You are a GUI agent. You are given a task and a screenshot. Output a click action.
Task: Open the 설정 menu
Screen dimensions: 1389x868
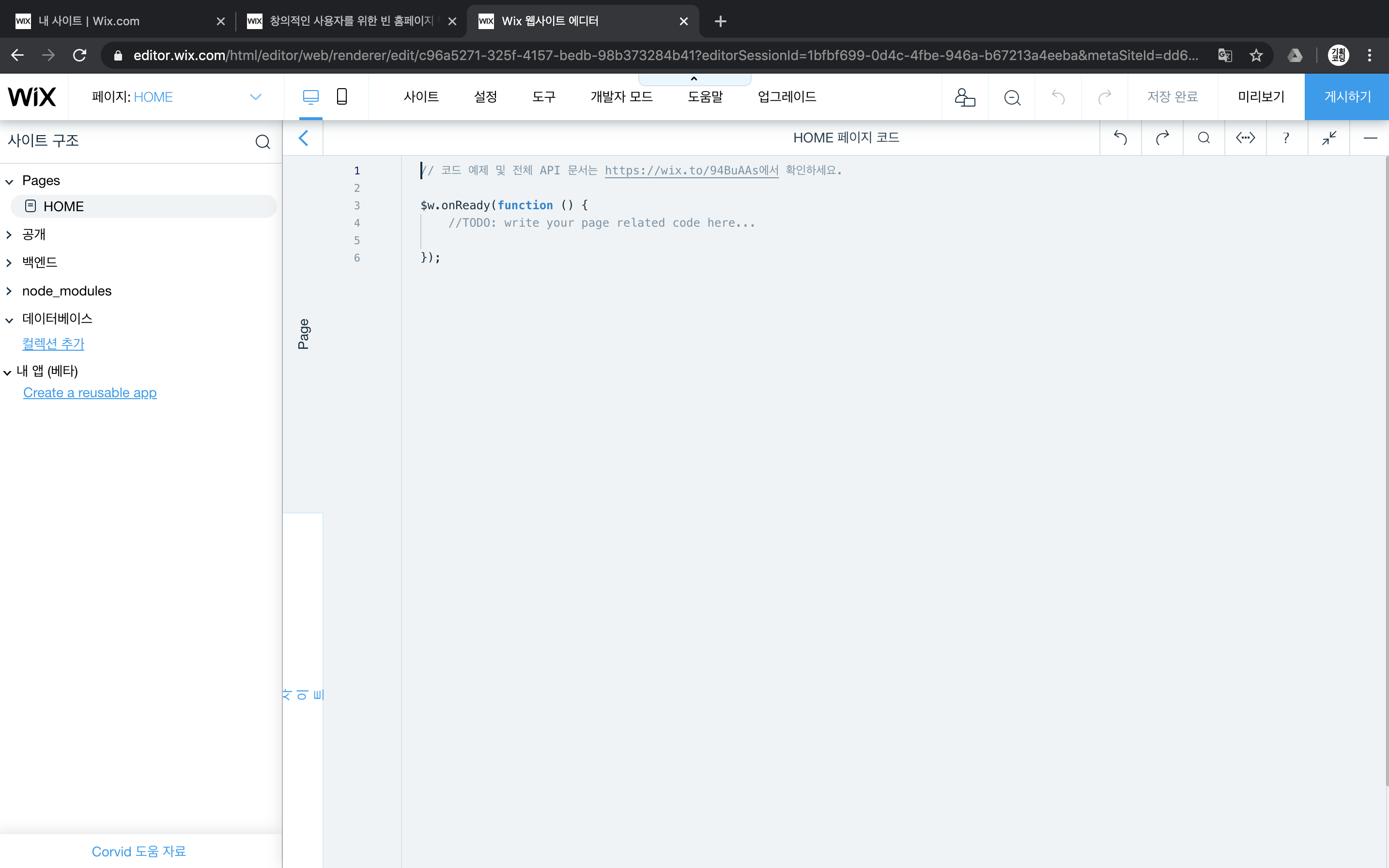pyautogui.click(x=485, y=96)
